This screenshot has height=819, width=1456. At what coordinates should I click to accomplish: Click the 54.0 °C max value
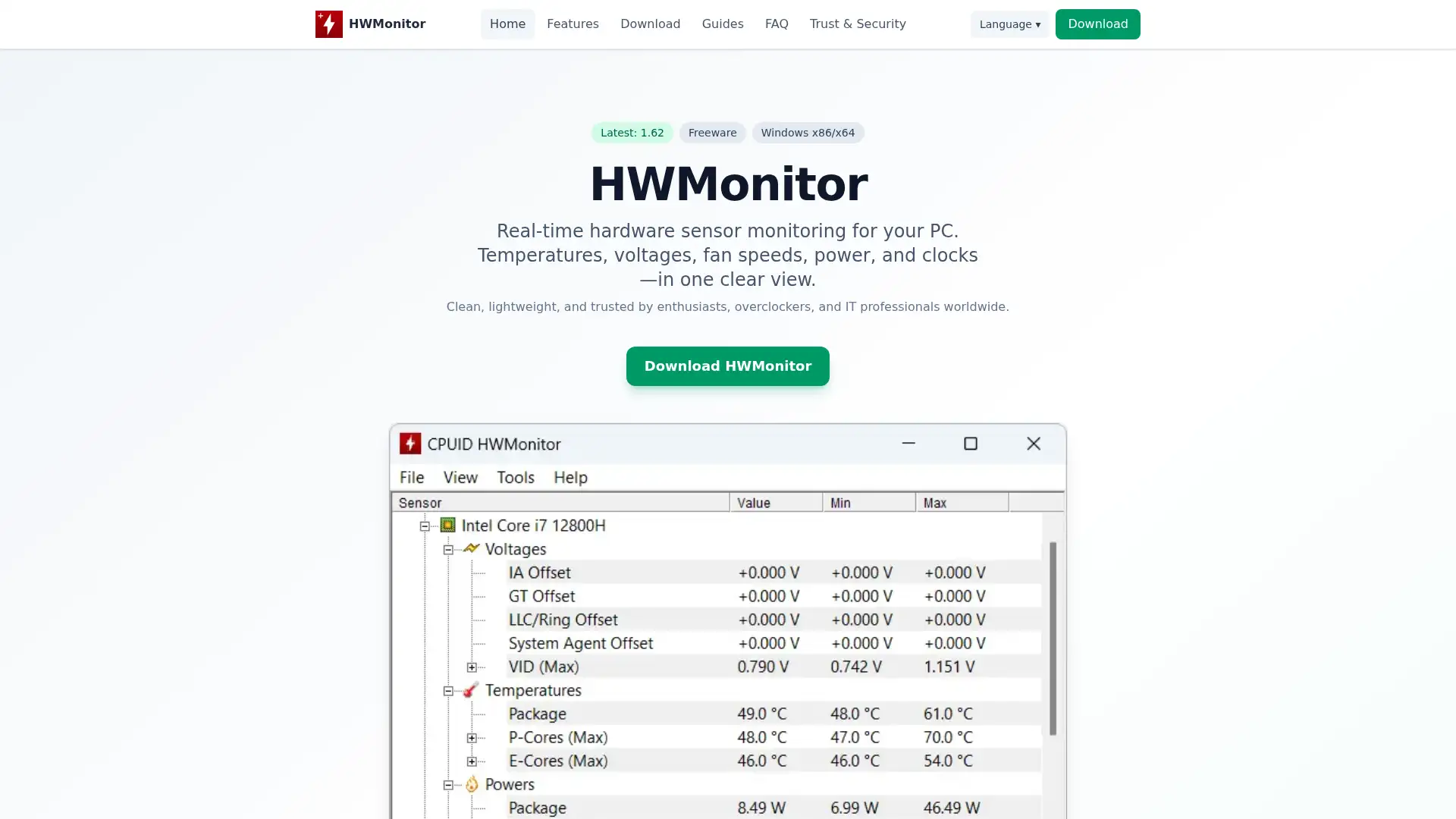coord(948,761)
